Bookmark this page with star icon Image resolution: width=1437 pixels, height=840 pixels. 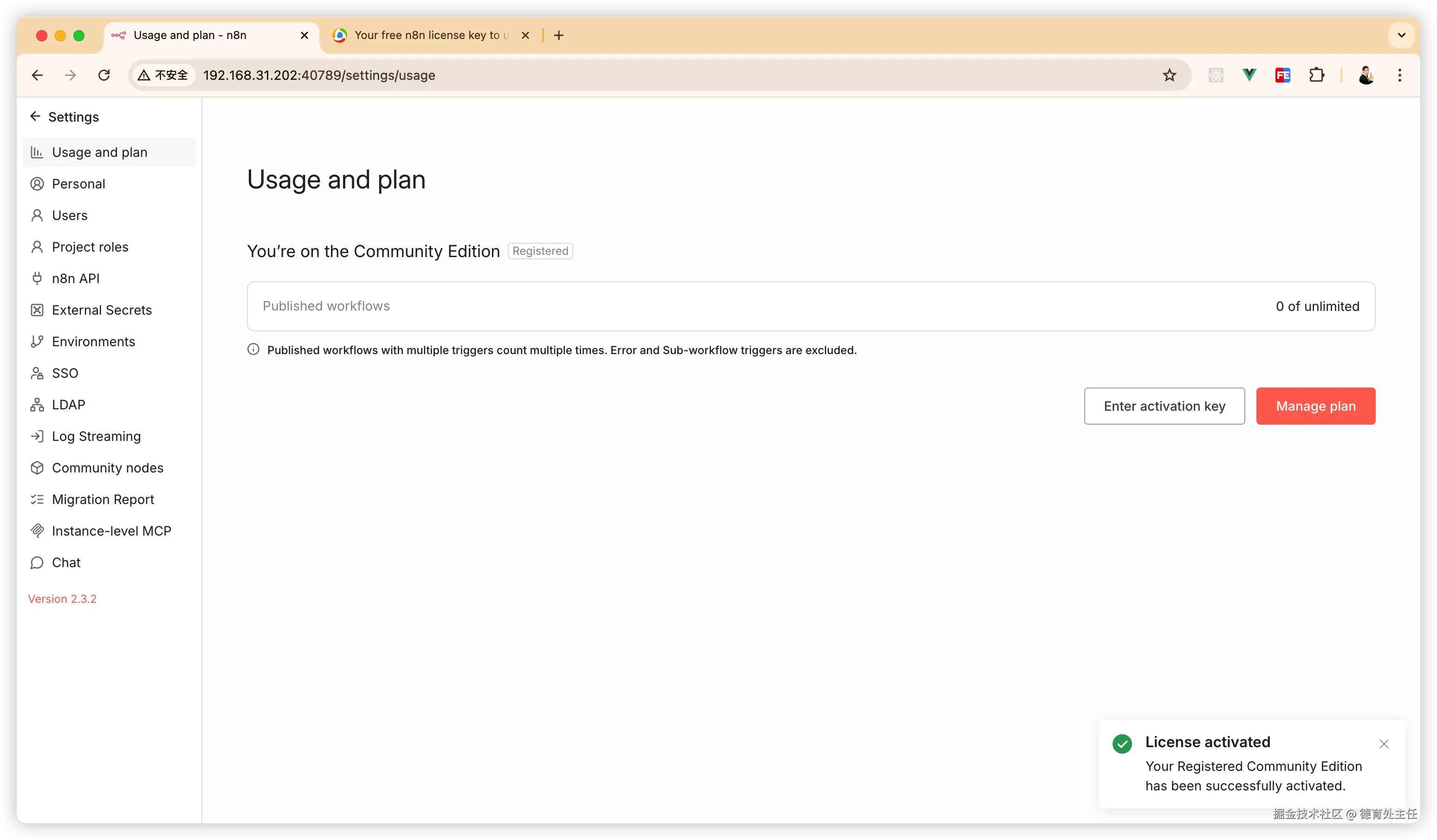[x=1169, y=75]
